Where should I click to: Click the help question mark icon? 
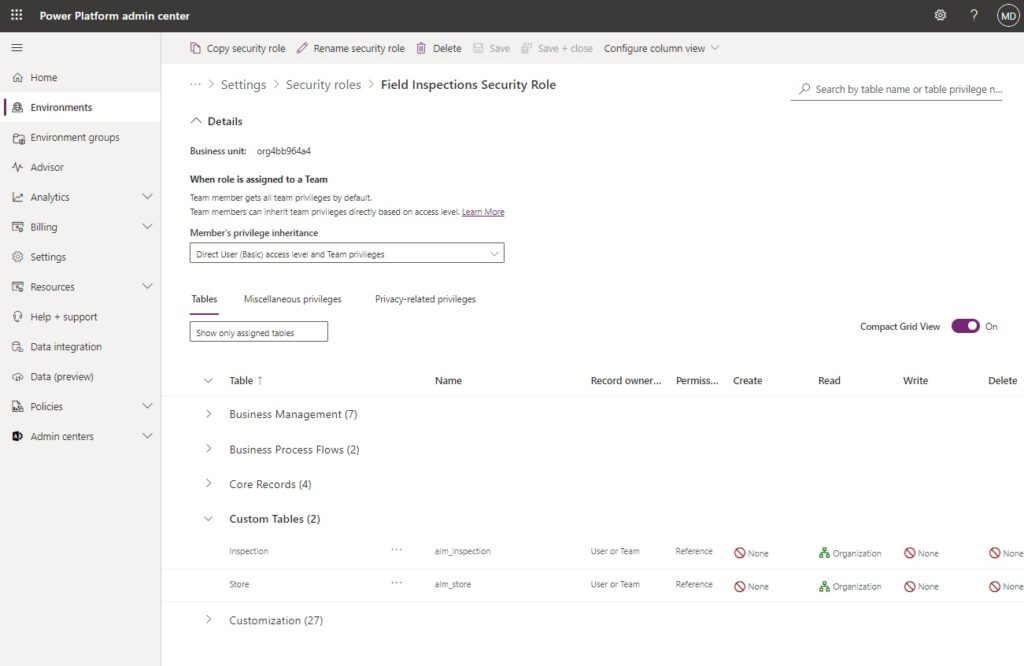974,15
